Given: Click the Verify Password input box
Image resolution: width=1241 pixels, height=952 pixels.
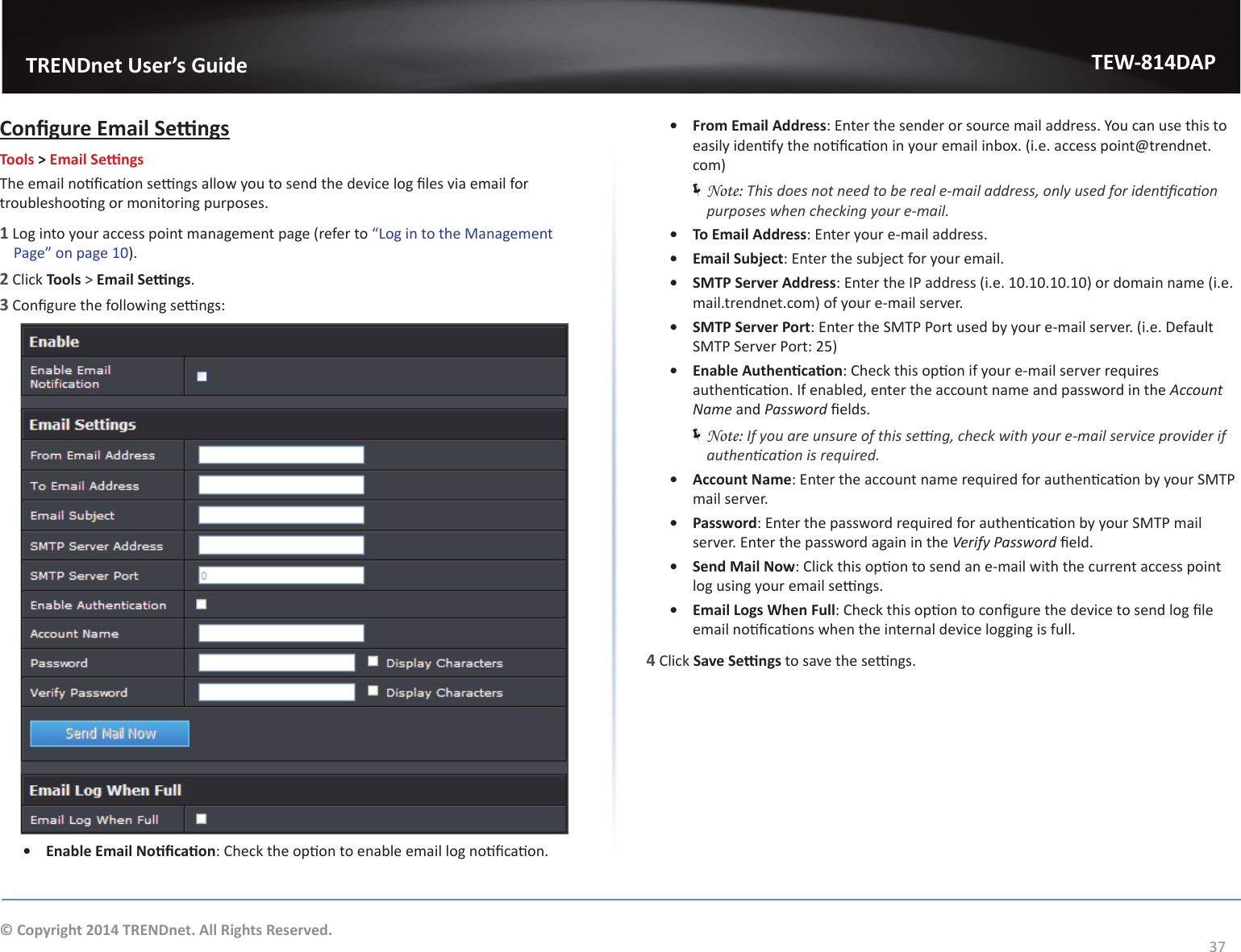Looking at the screenshot, I should (x=277, y=692).
